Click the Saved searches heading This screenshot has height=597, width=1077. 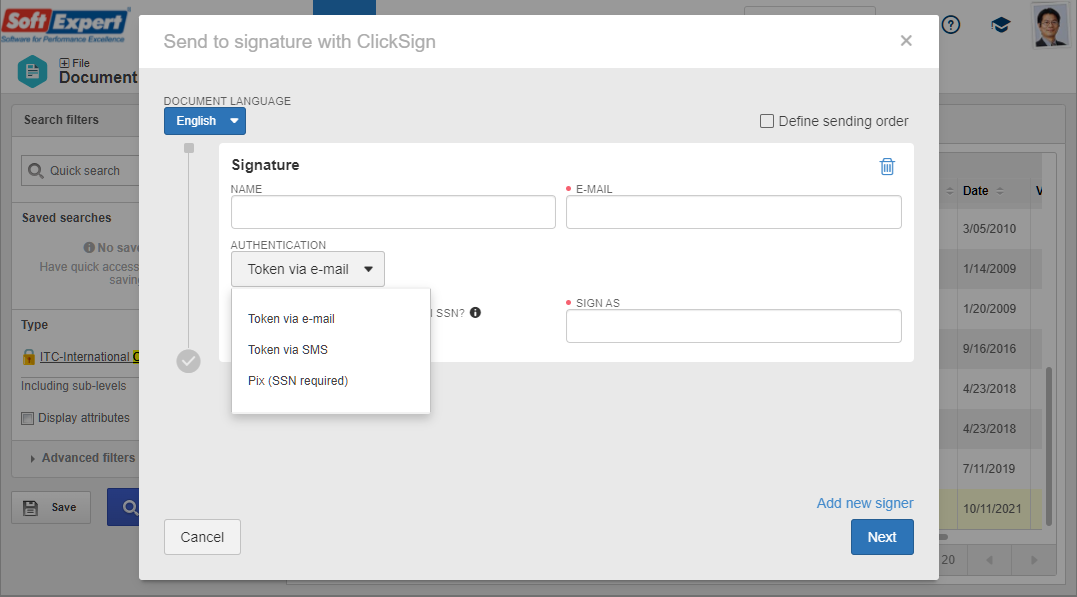(x=66, y=218)
